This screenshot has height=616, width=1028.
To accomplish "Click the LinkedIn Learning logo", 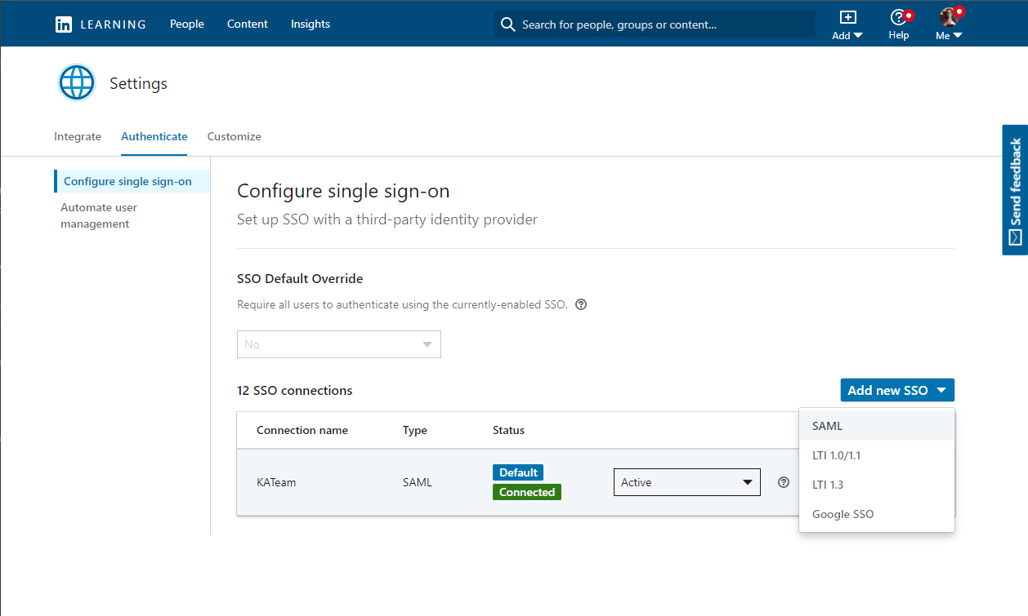I will point(99,24).
